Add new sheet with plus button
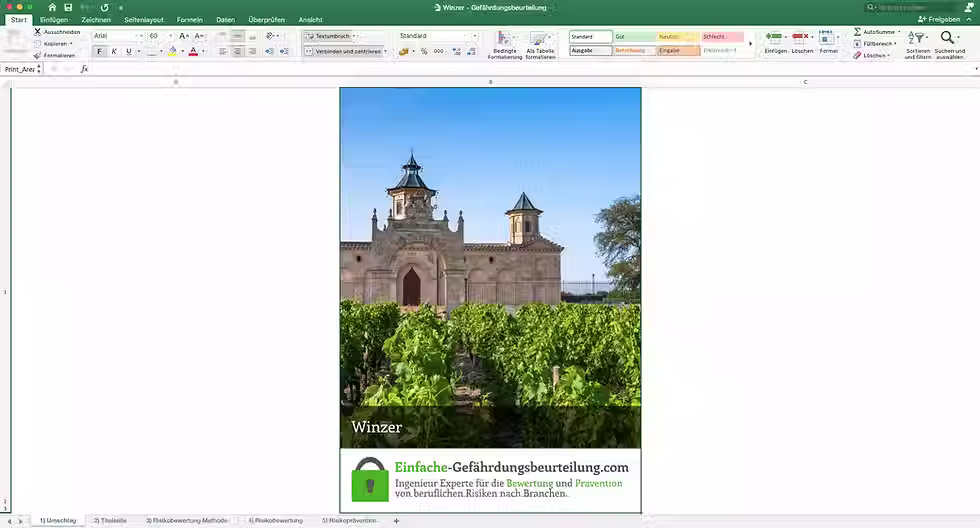Image resolution: width=980 pixels, height=528 pixels. 396,521
